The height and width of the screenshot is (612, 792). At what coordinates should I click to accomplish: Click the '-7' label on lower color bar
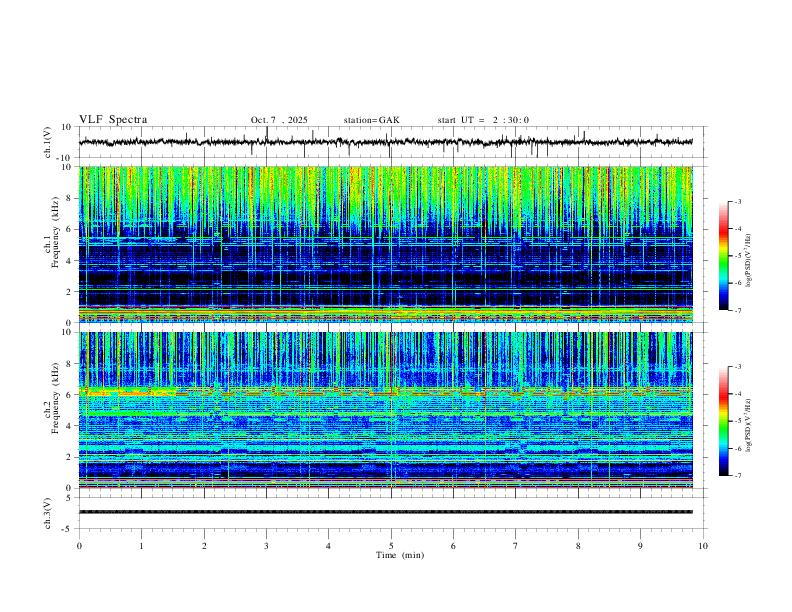point(737,476)
